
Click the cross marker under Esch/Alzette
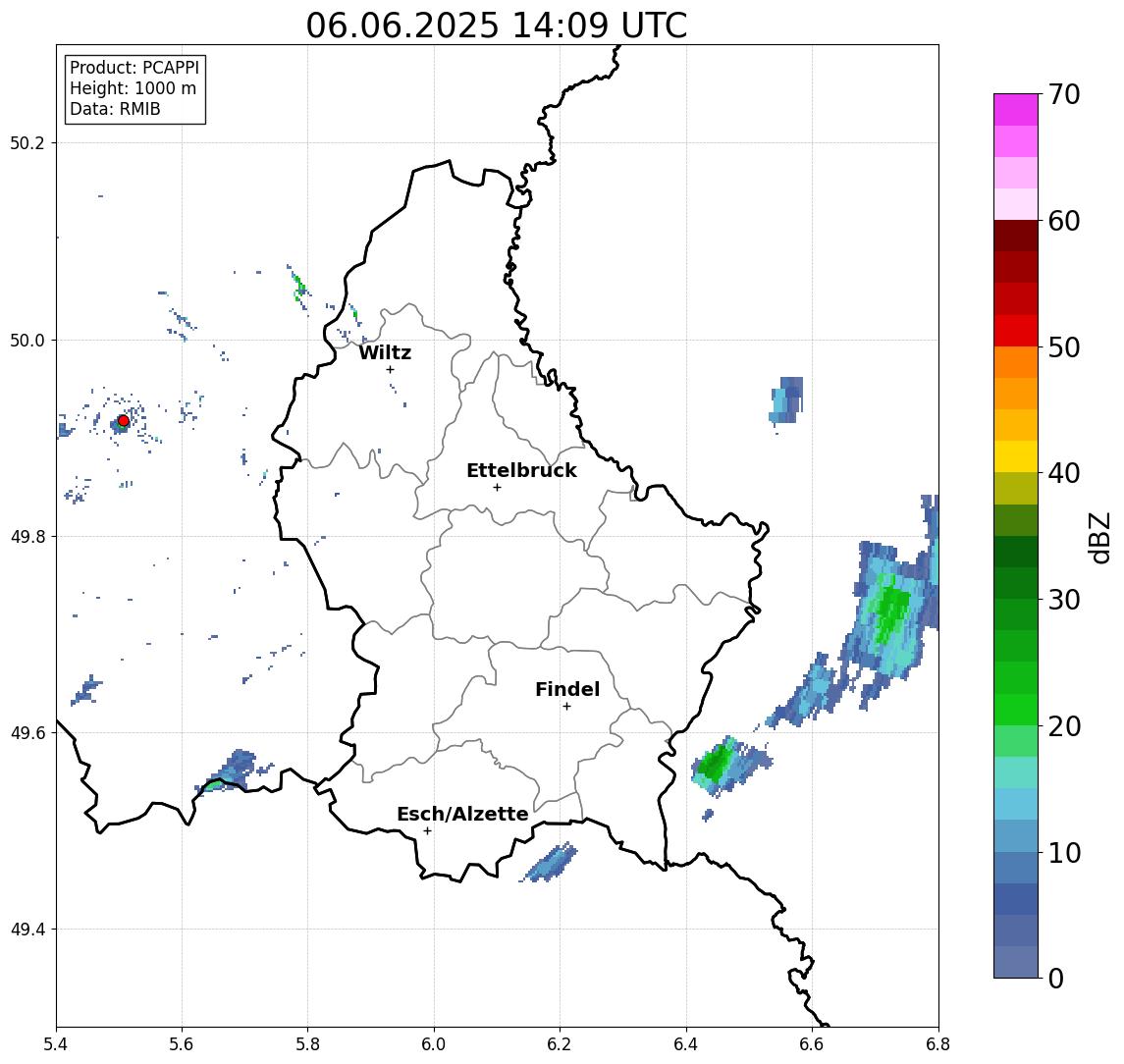coord(427,831)
